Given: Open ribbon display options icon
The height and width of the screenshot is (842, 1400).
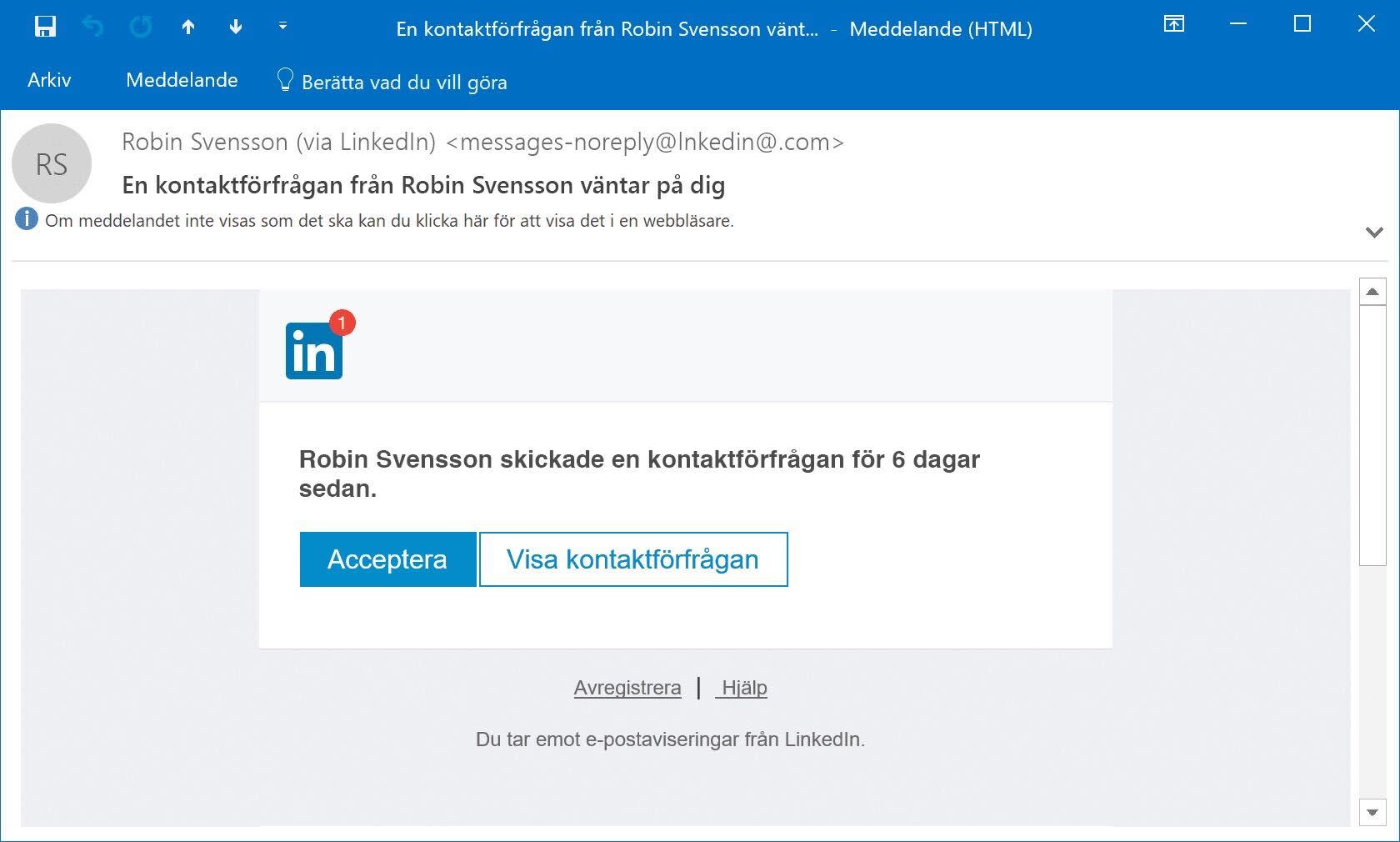Looking at the screenshot, I should point(1174,24).
